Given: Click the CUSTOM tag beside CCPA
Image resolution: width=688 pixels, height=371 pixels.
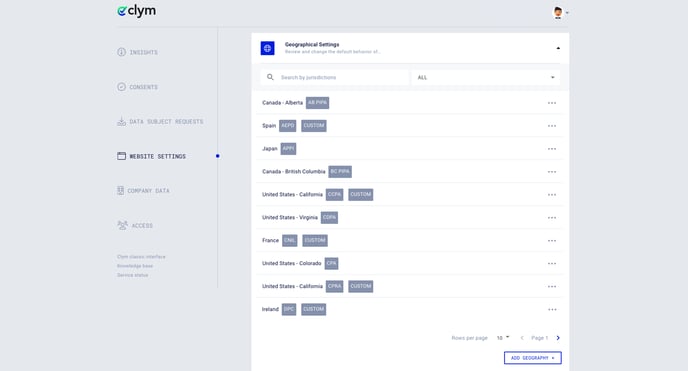Looking at the screenshot, I should (x=361, y=194).
